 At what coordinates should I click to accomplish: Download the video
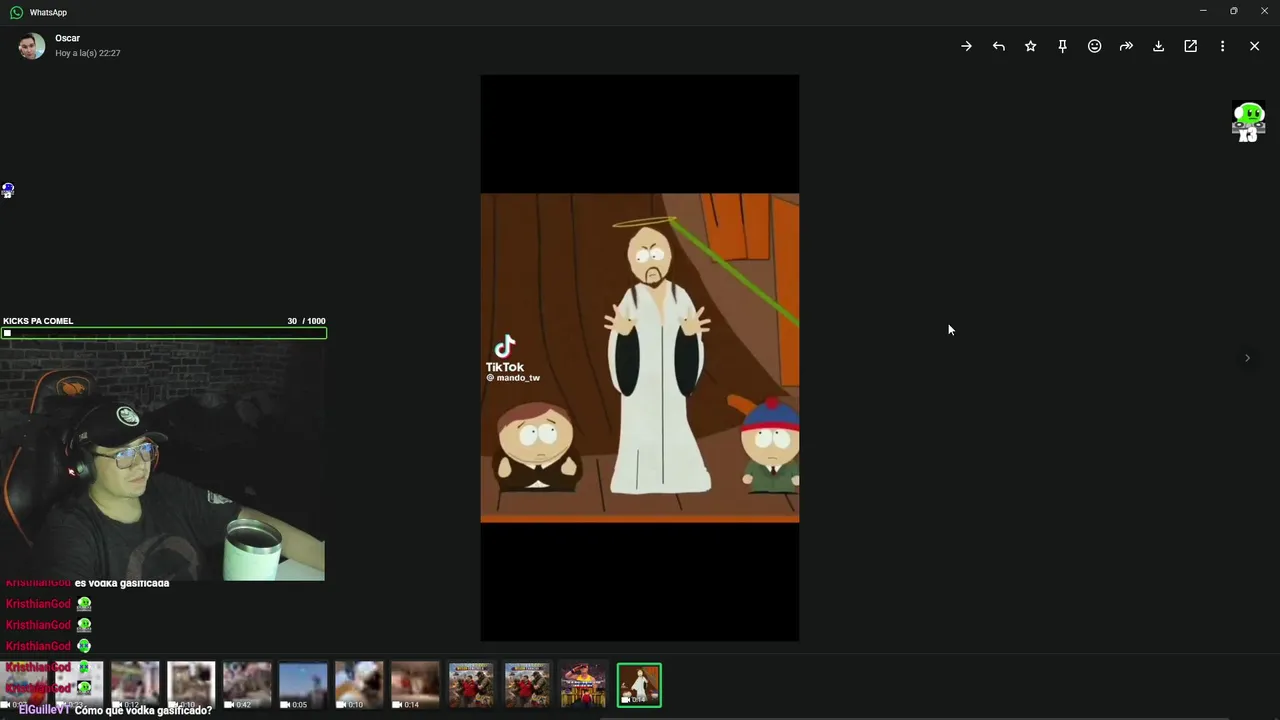(1158, 46)
